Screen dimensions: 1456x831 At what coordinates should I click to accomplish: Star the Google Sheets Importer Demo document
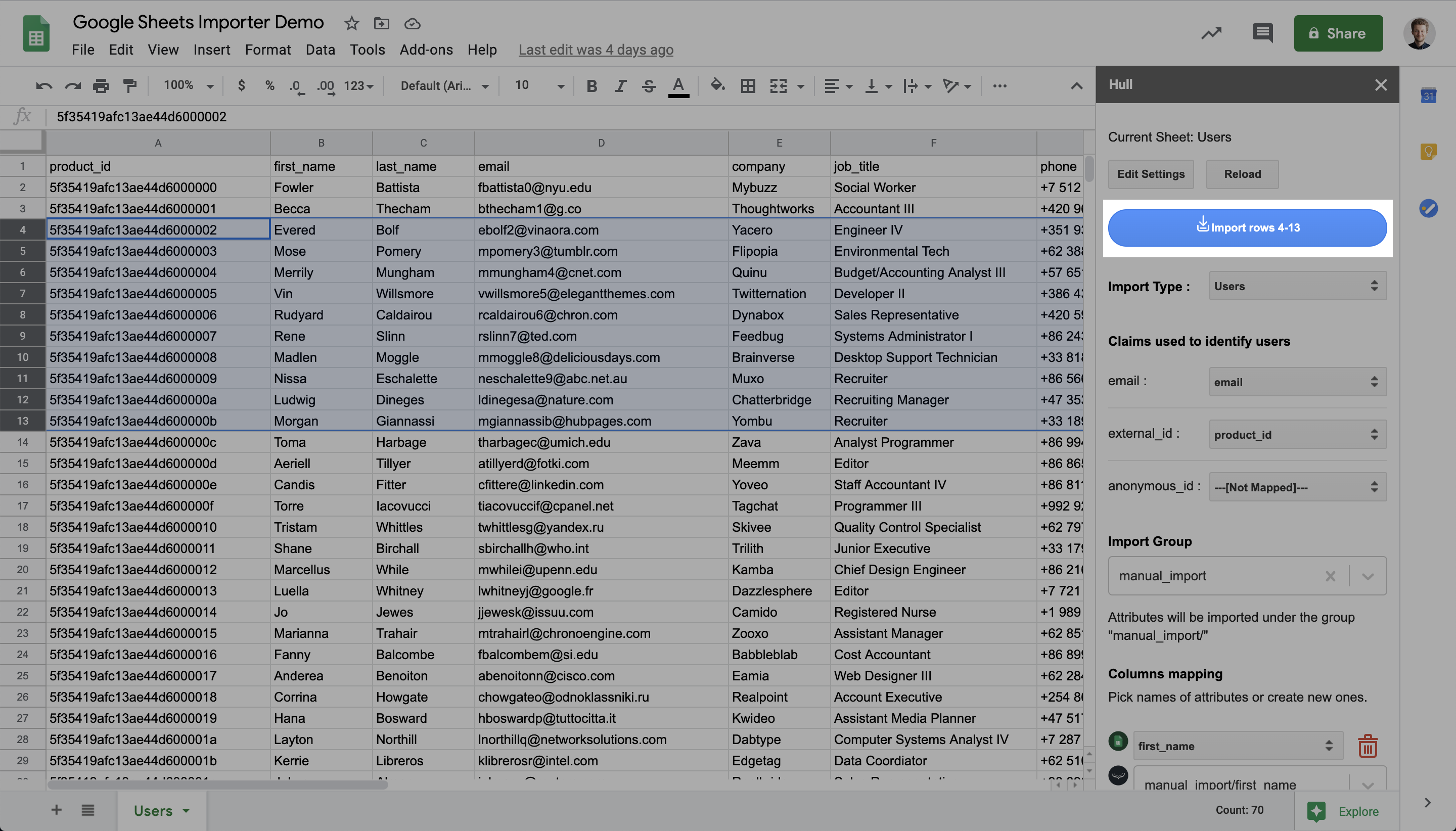click(x=351, y=23)
